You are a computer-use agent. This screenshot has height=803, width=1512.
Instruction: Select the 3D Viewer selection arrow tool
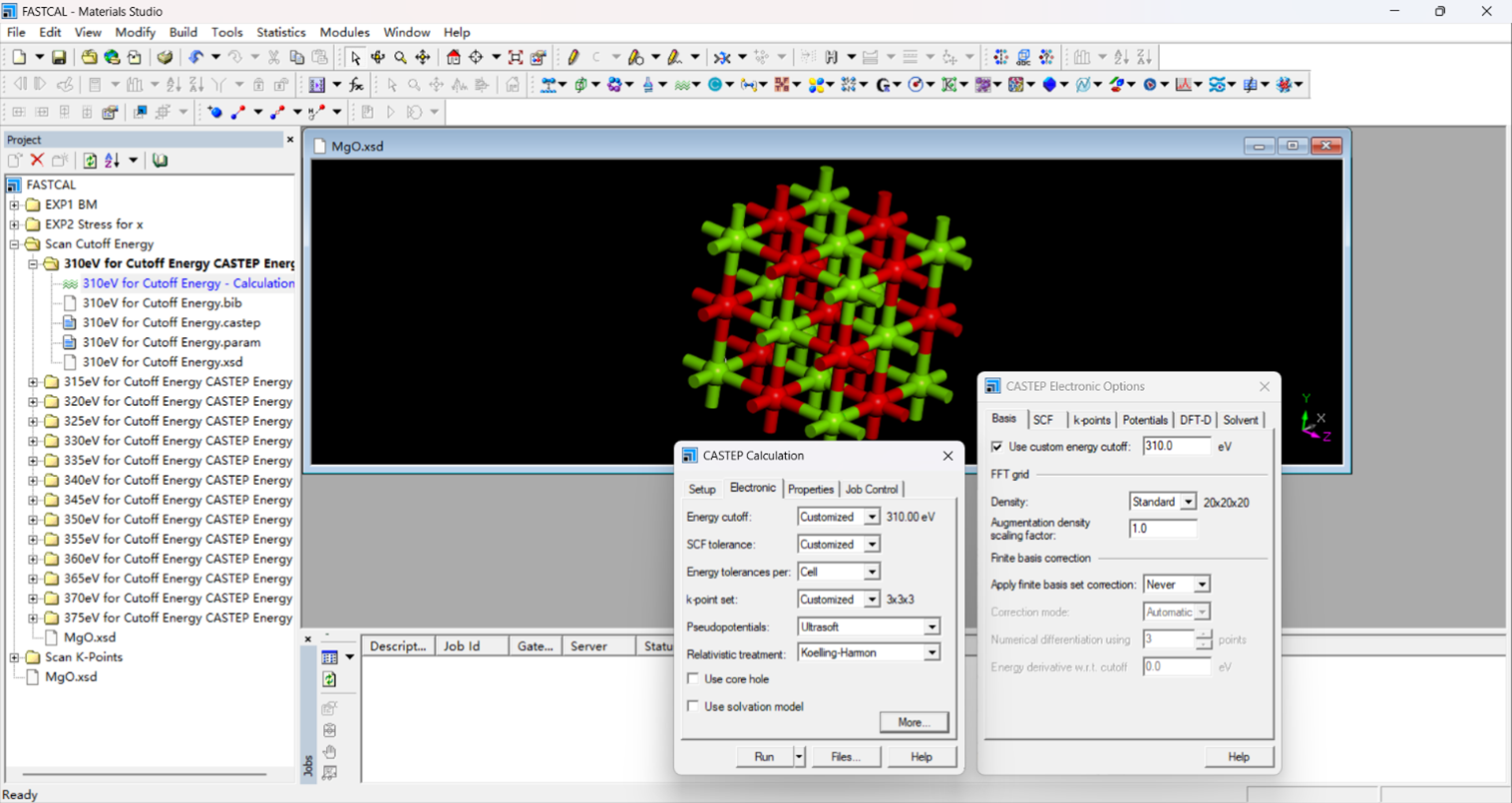(x=356, y=58)
